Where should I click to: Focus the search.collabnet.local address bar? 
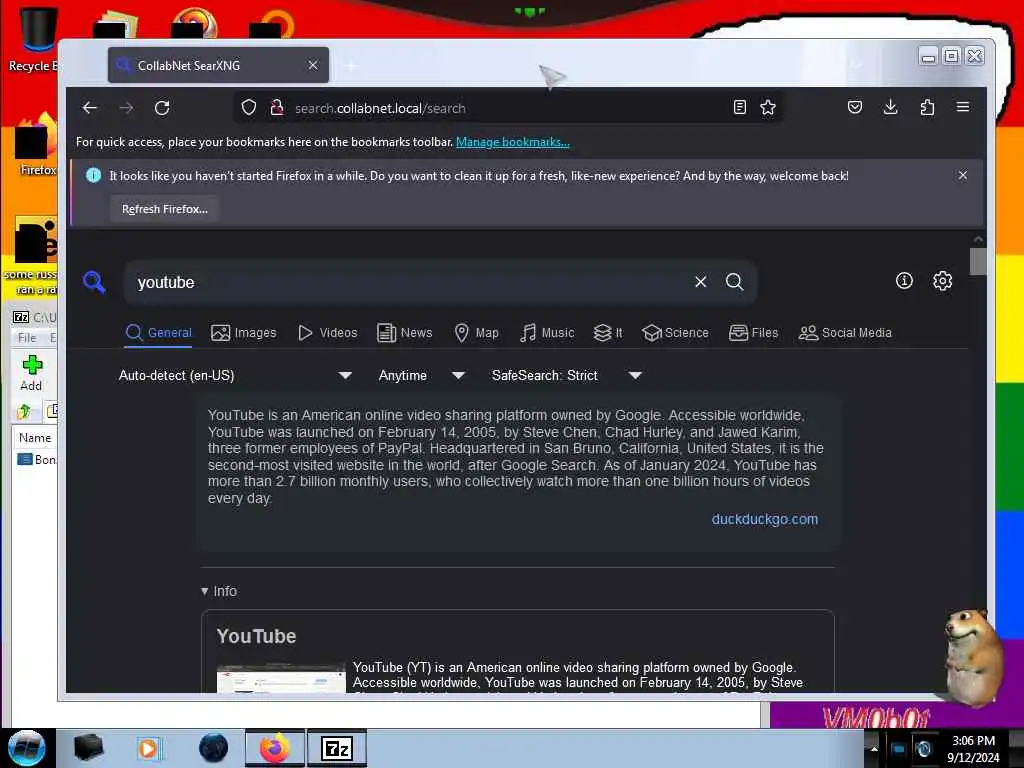point(509,108)
